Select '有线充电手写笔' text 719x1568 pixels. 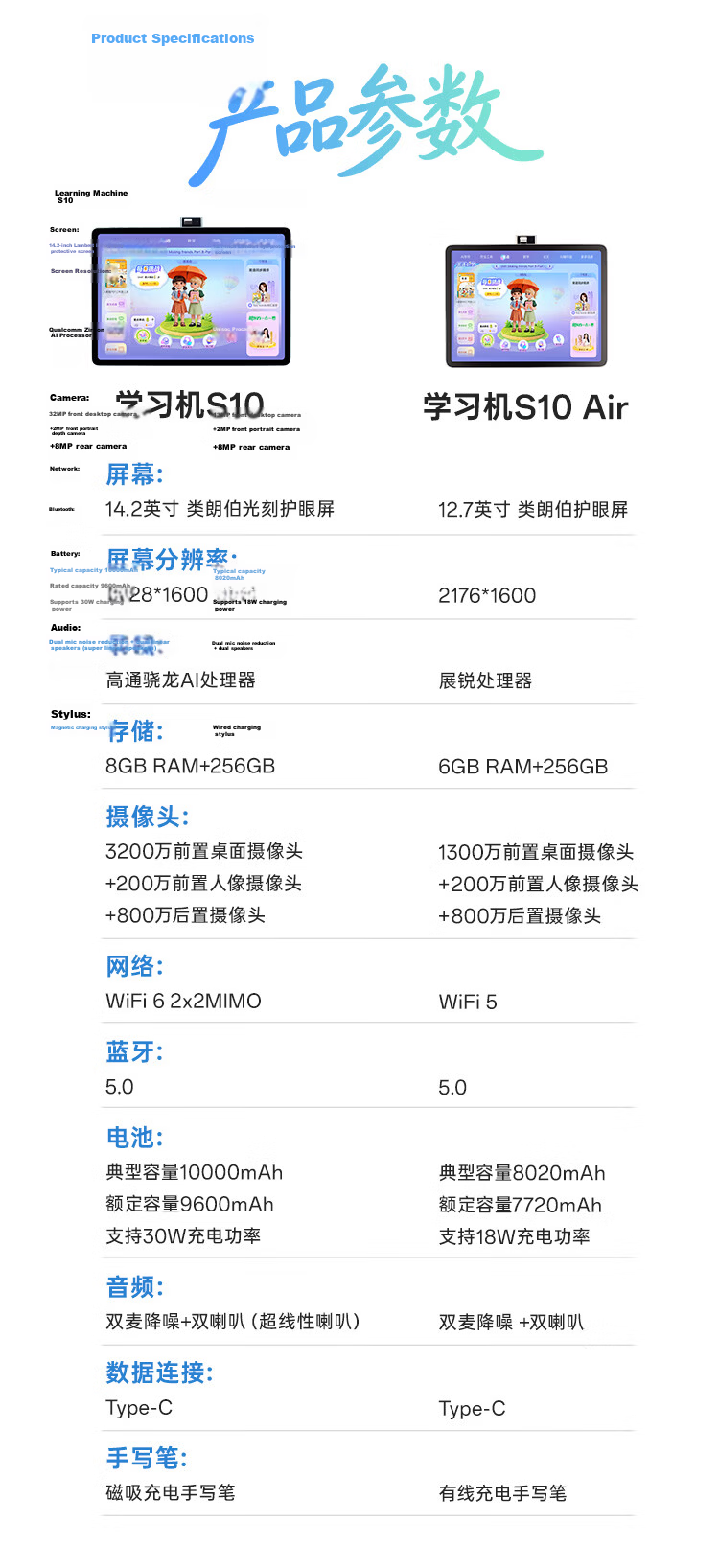click(502, 1494)
